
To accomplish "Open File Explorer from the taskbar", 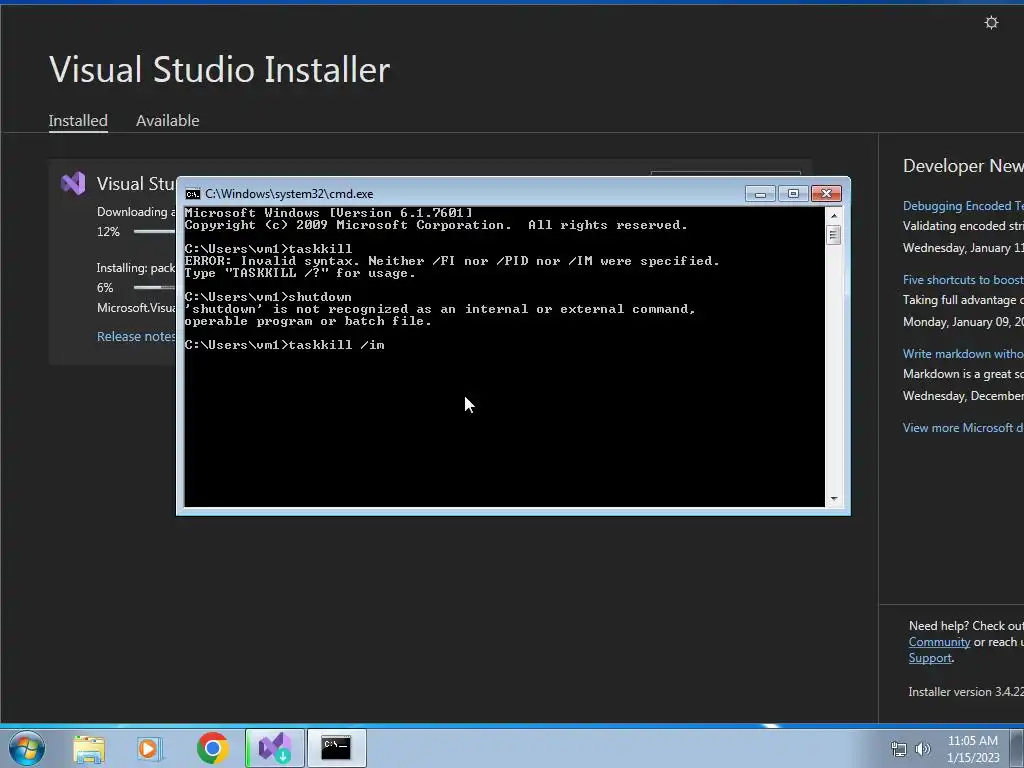I will tap(89, 748).
